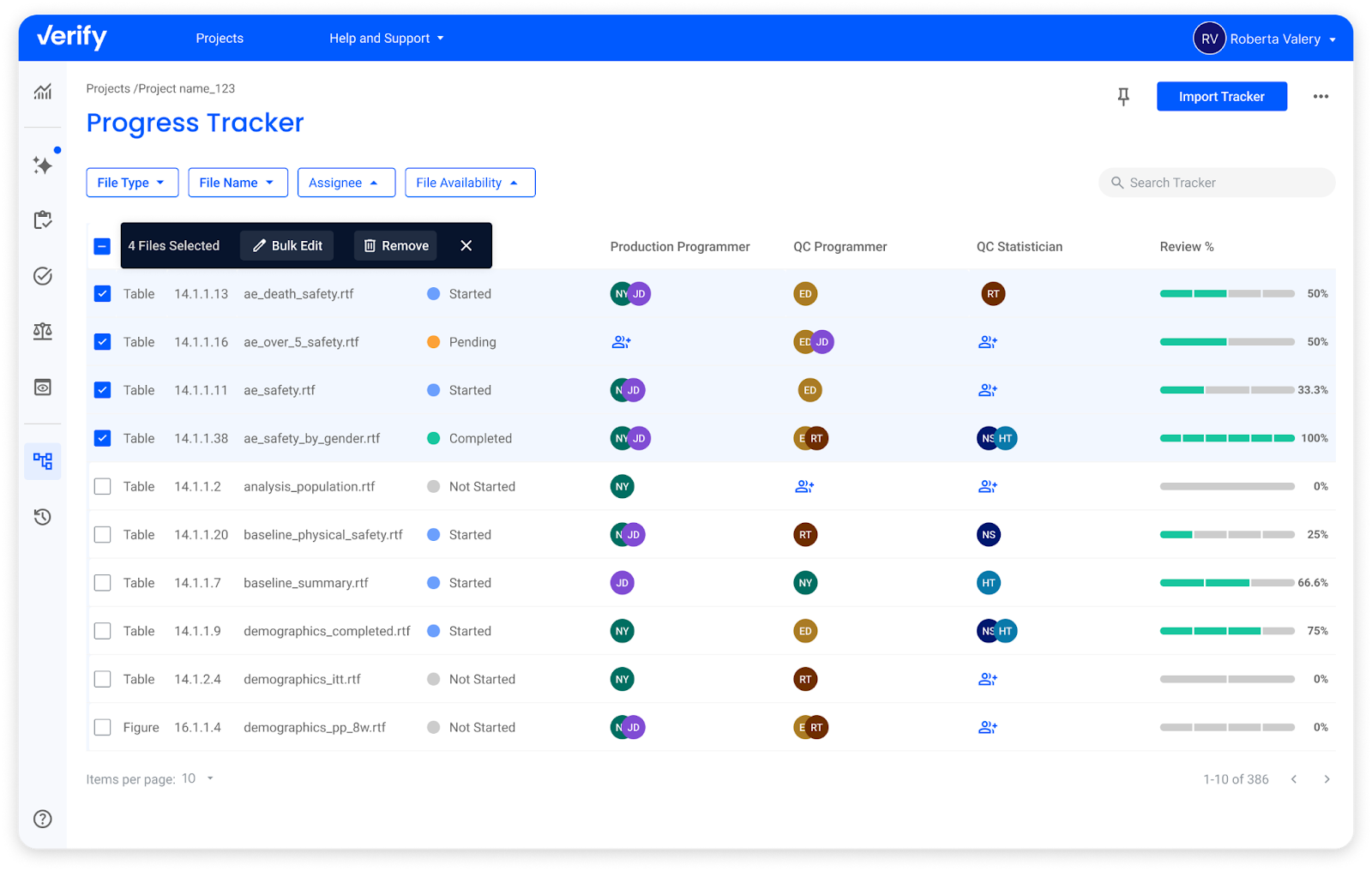Open the Help question mark at bottom left
This screenshot has height=871, width=1372.
[43, 819]
